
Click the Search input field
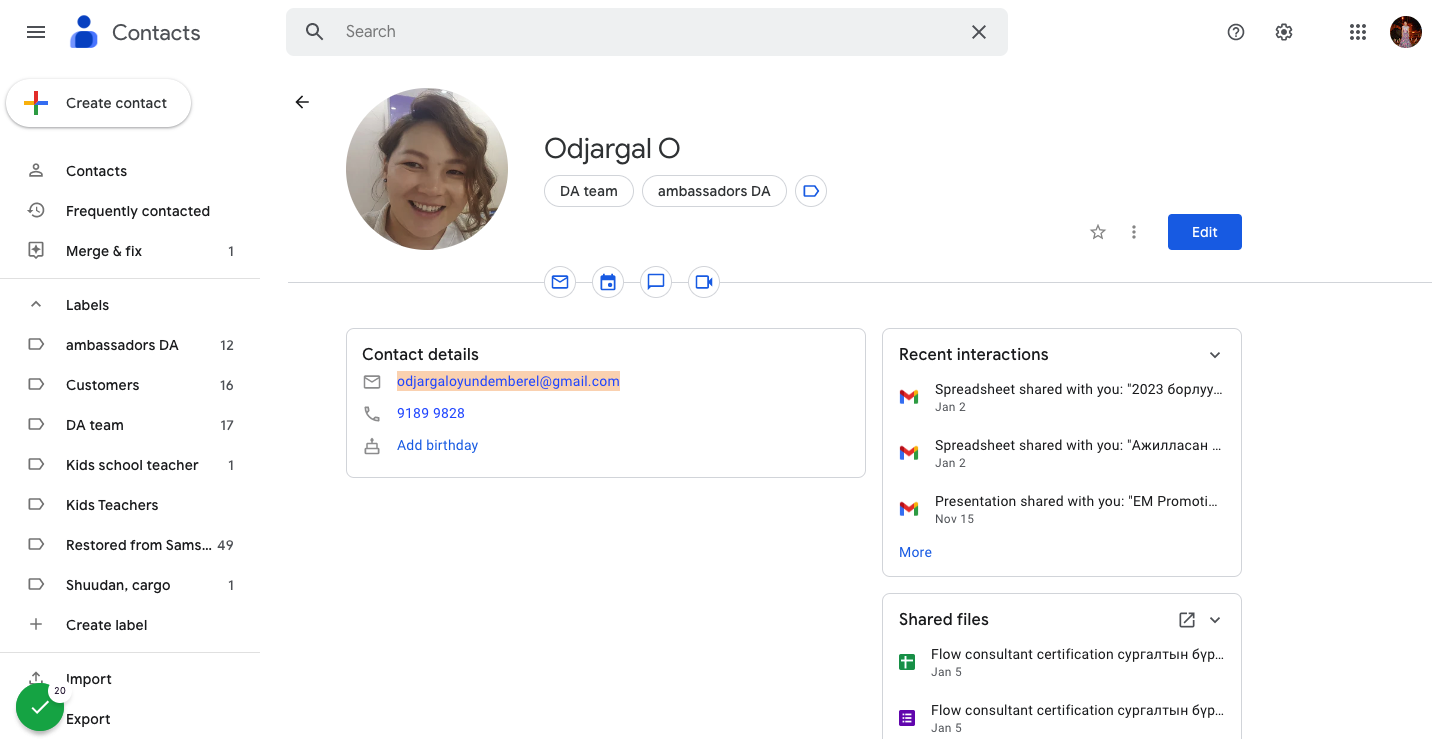pos(646,32)
